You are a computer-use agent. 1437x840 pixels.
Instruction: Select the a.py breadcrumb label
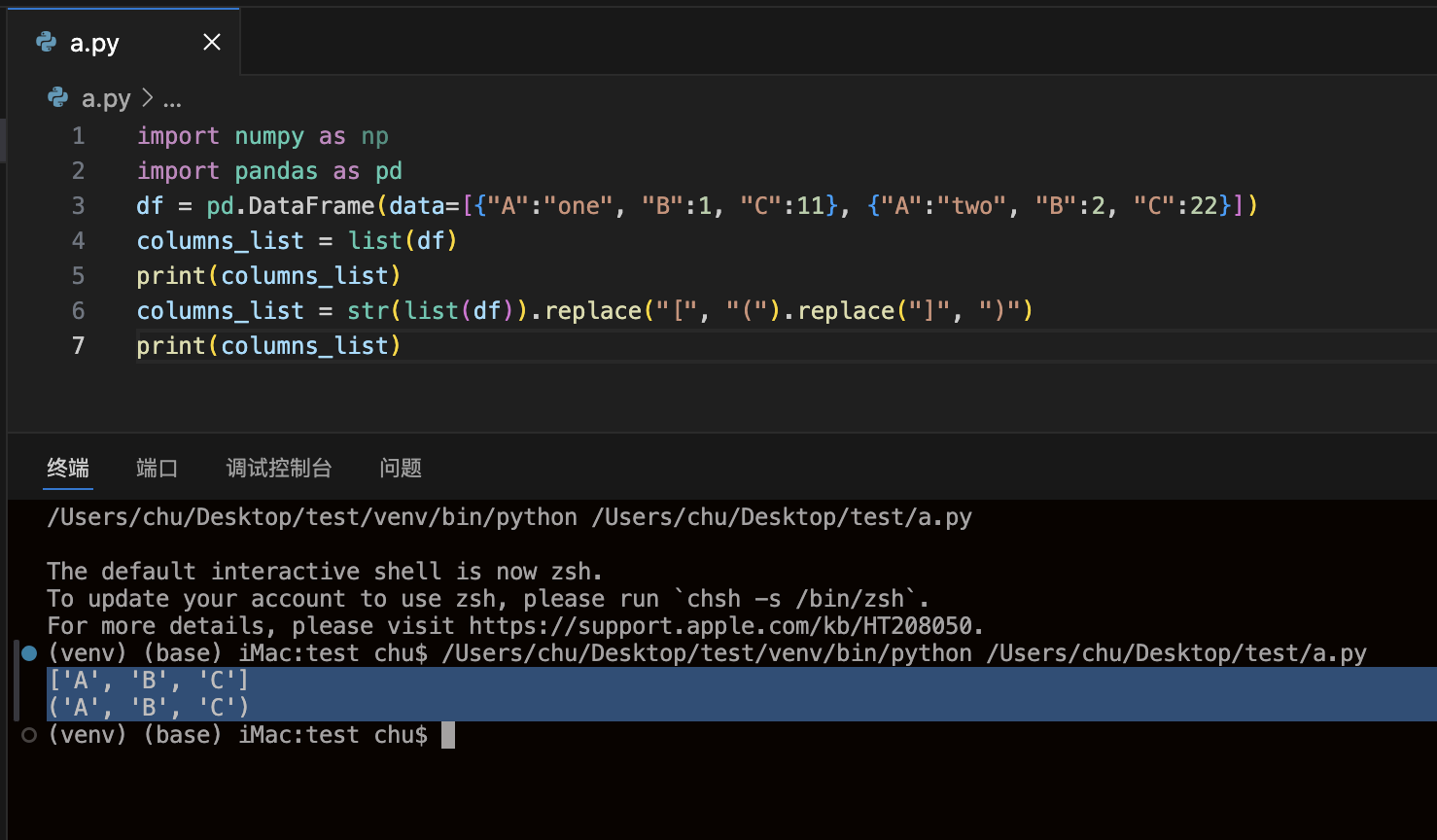click(x=106, y=98)
